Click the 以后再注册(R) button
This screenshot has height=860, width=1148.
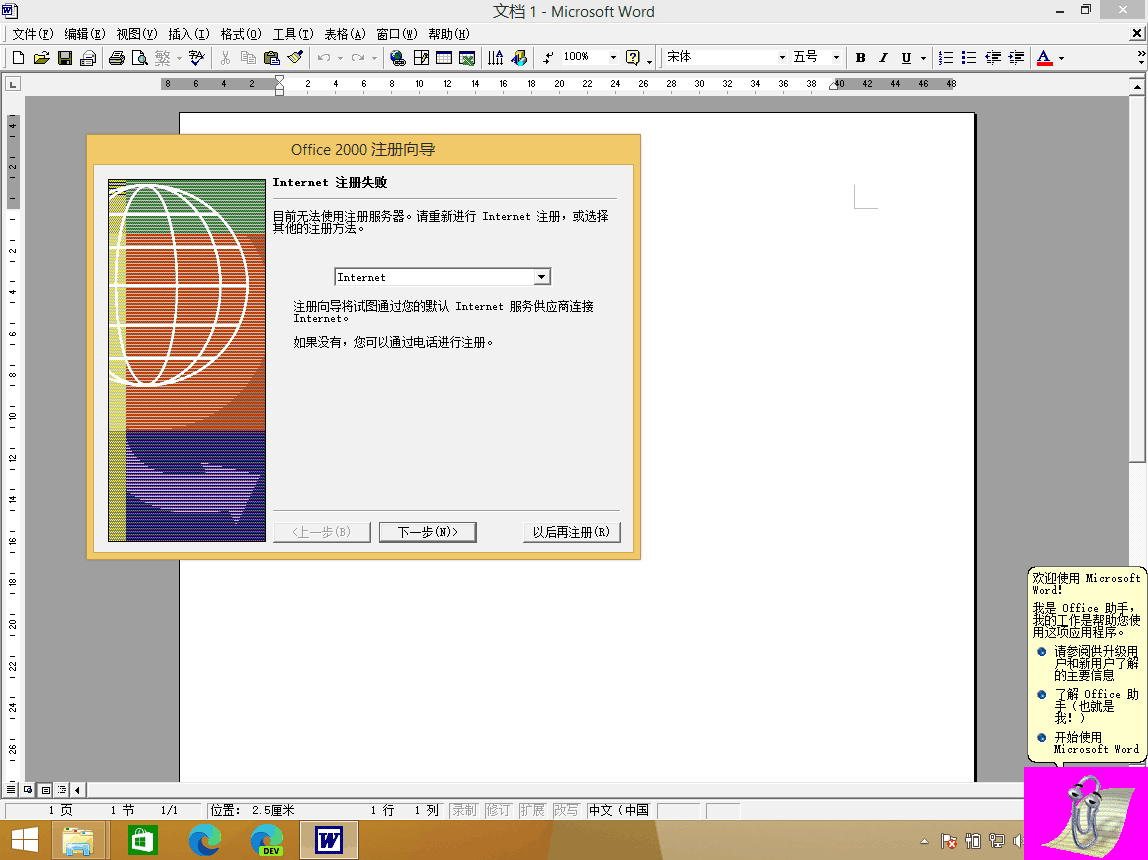click(x=571, y=532)
